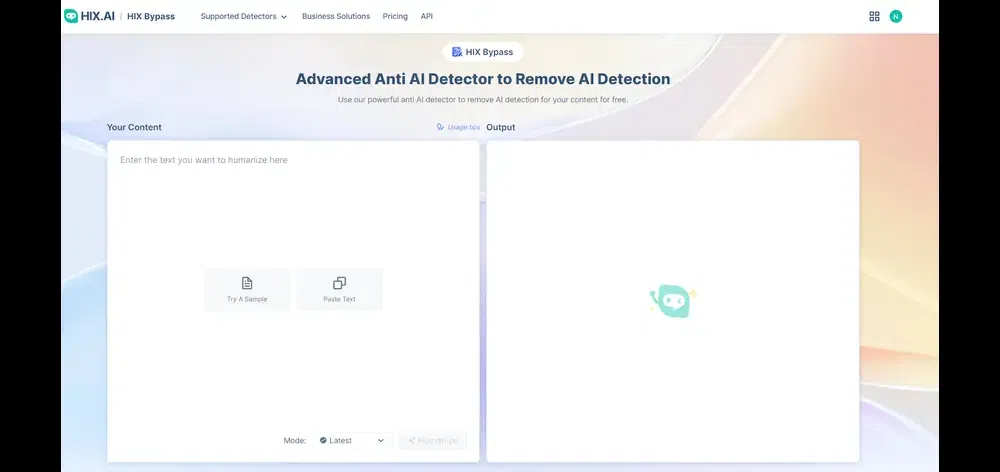The height and width of the screenshot is (472, 1000).
Task: Expand the Supported Detectors menu
Action: pos(244,17)
